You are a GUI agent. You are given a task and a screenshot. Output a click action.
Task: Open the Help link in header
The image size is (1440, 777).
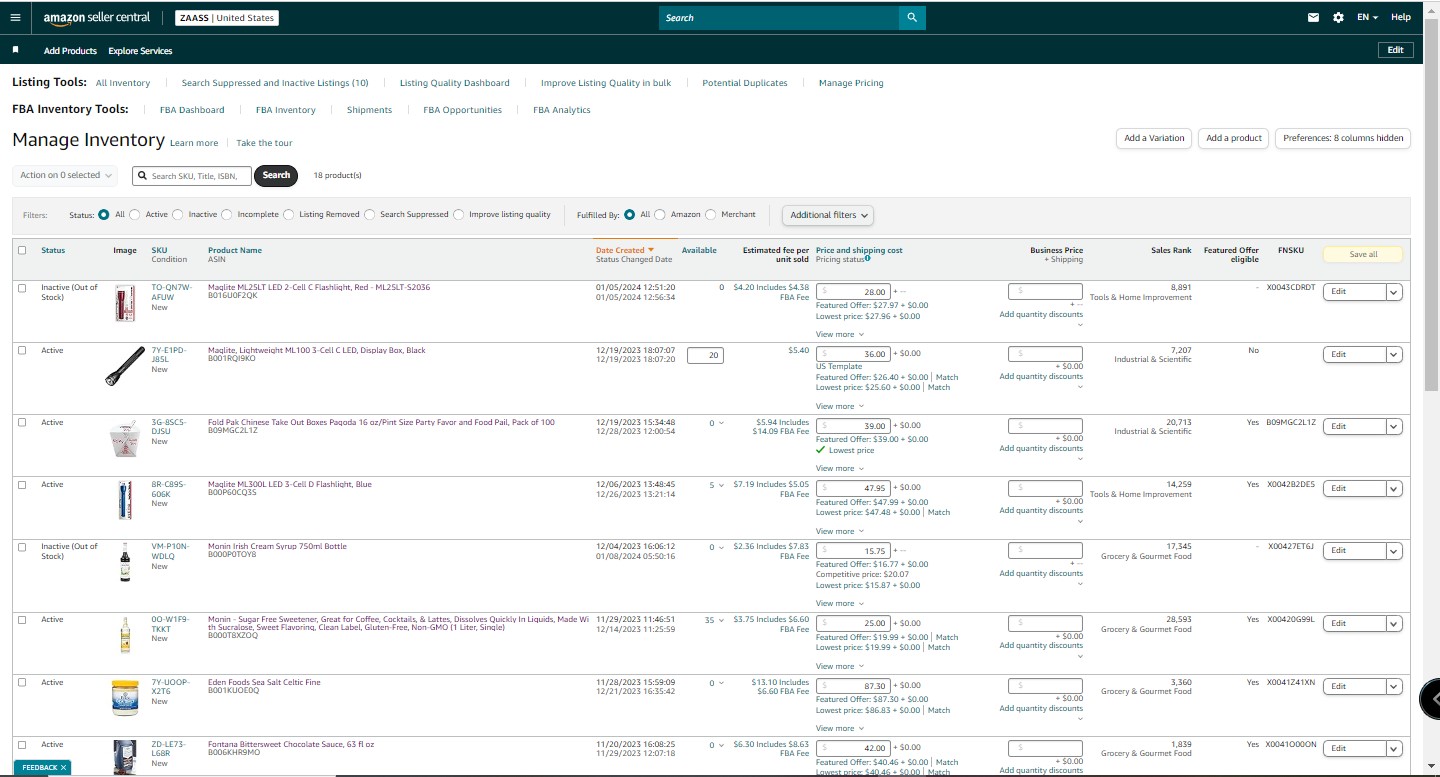click(x=1401, y=17)
